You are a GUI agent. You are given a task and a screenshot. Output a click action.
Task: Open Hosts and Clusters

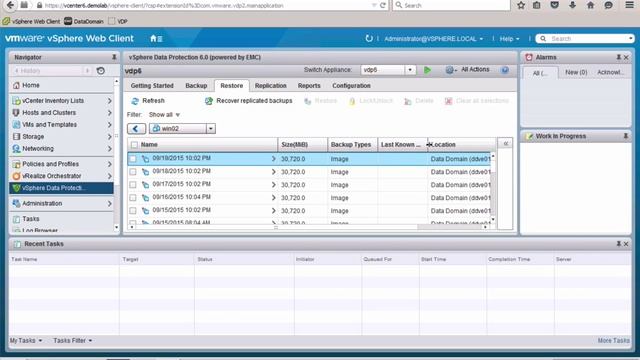(61, 113)
